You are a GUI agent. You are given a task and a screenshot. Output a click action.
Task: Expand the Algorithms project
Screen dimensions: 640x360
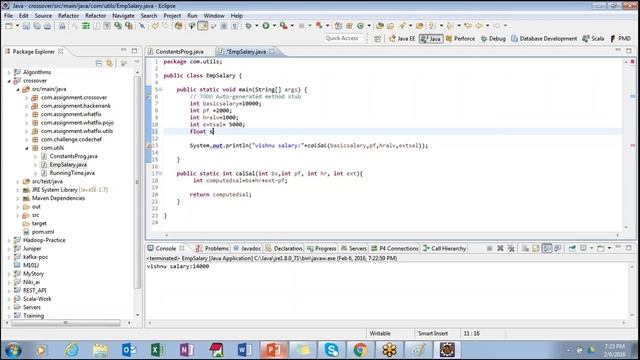pos(9,72)
